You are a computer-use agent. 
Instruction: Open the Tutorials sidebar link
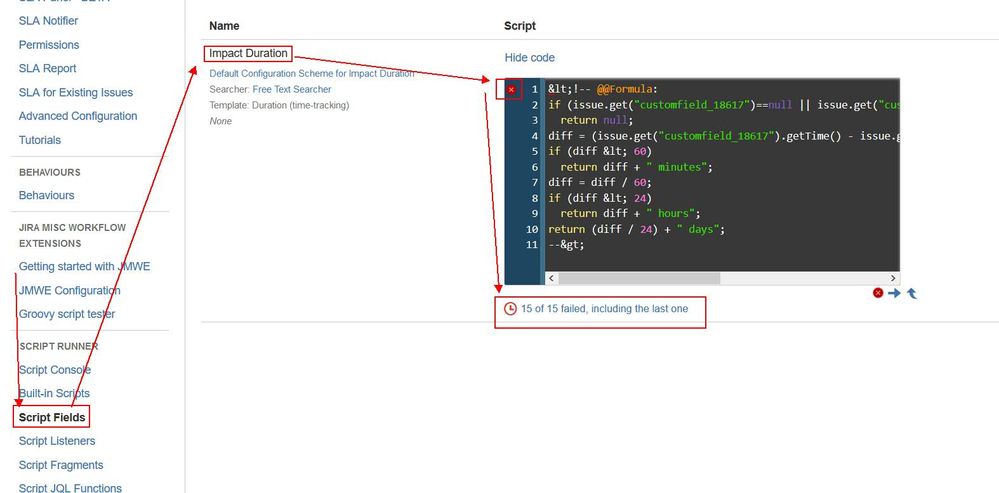coord(40,139)
